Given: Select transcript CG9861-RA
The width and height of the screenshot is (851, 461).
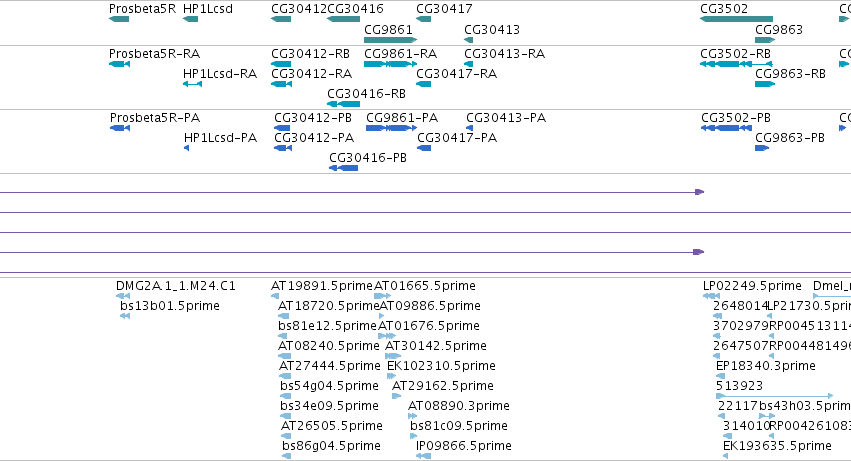Looking at the screenshot, I should (x=401, y=54).
